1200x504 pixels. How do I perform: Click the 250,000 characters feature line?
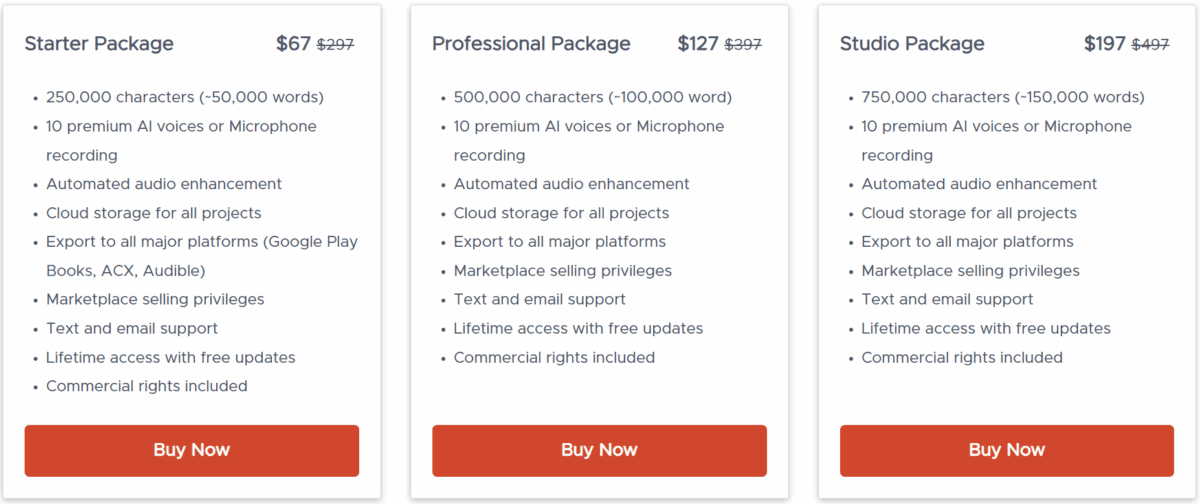[184, 98]
